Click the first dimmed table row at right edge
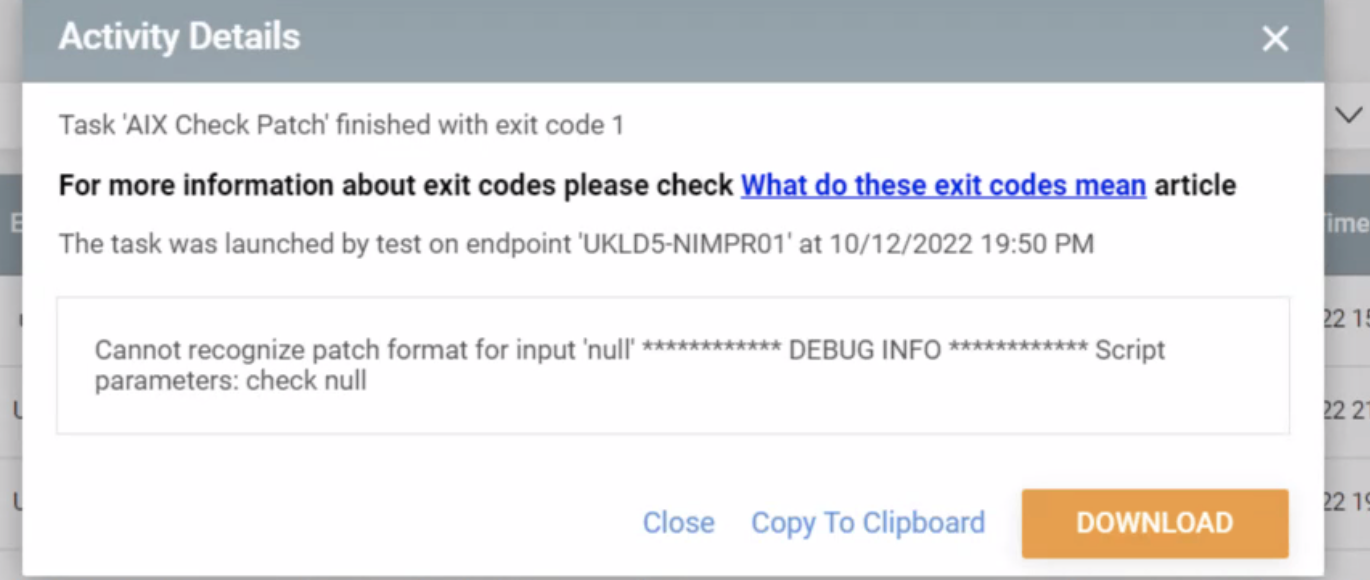 coord(1346,321)
